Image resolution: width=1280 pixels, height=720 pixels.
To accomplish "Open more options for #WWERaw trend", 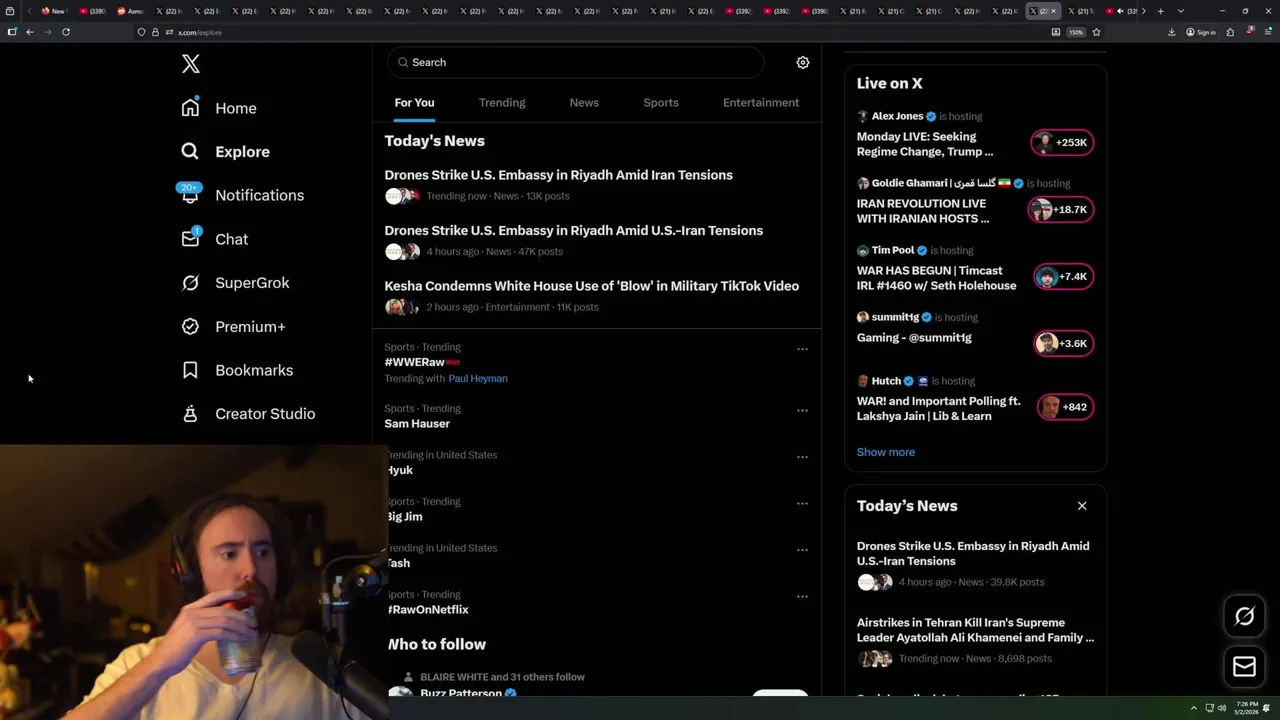I will click(x=802, y=349).
